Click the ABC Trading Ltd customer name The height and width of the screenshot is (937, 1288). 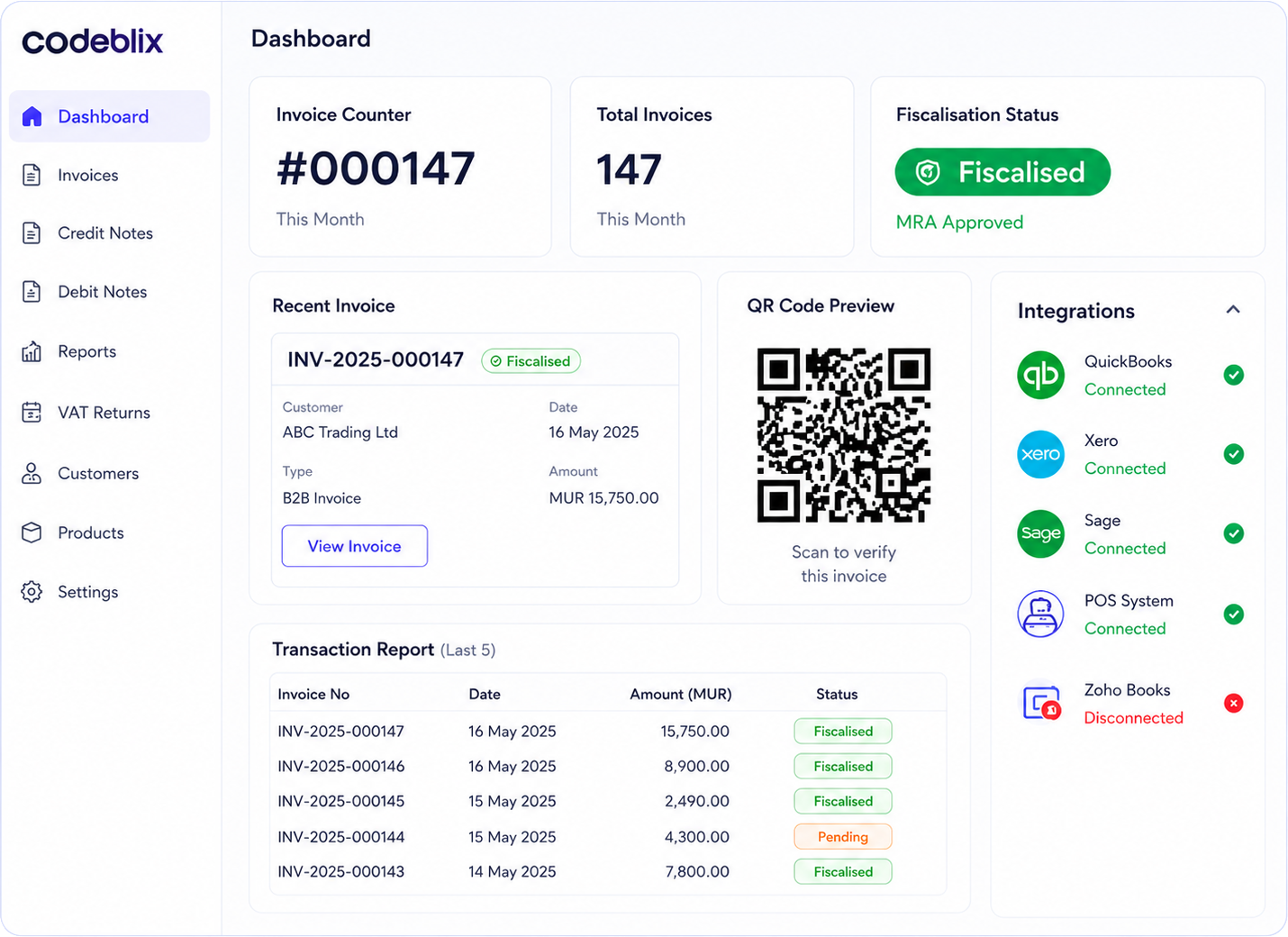(x=340, y=432)
